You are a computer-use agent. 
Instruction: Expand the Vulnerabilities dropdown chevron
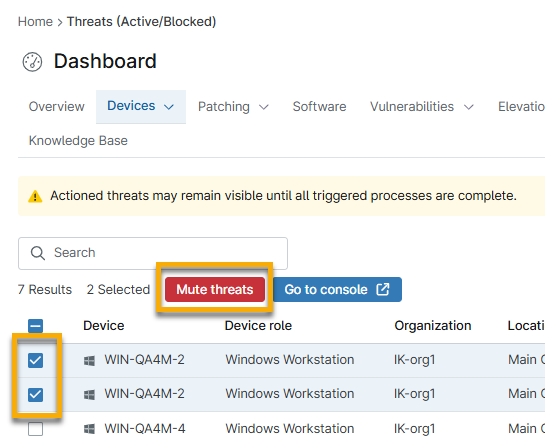click(x=469, y=107)
